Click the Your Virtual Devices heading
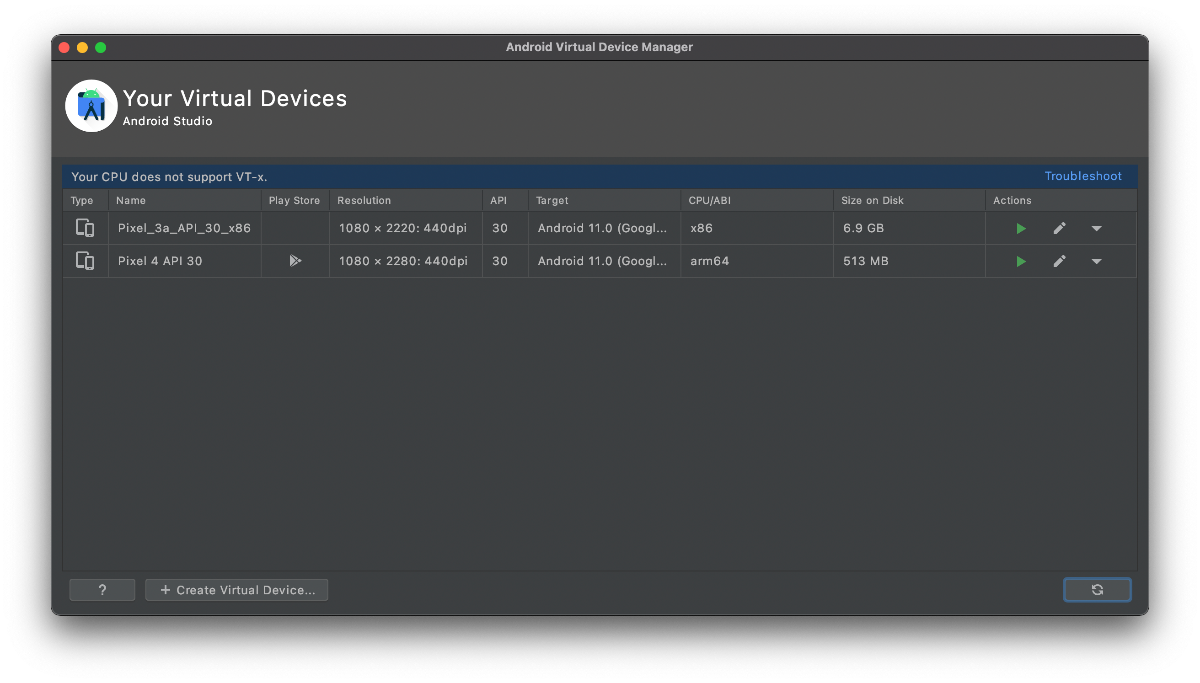The height and width of the screenshot is (683, 1200). [x=235, y=98]
